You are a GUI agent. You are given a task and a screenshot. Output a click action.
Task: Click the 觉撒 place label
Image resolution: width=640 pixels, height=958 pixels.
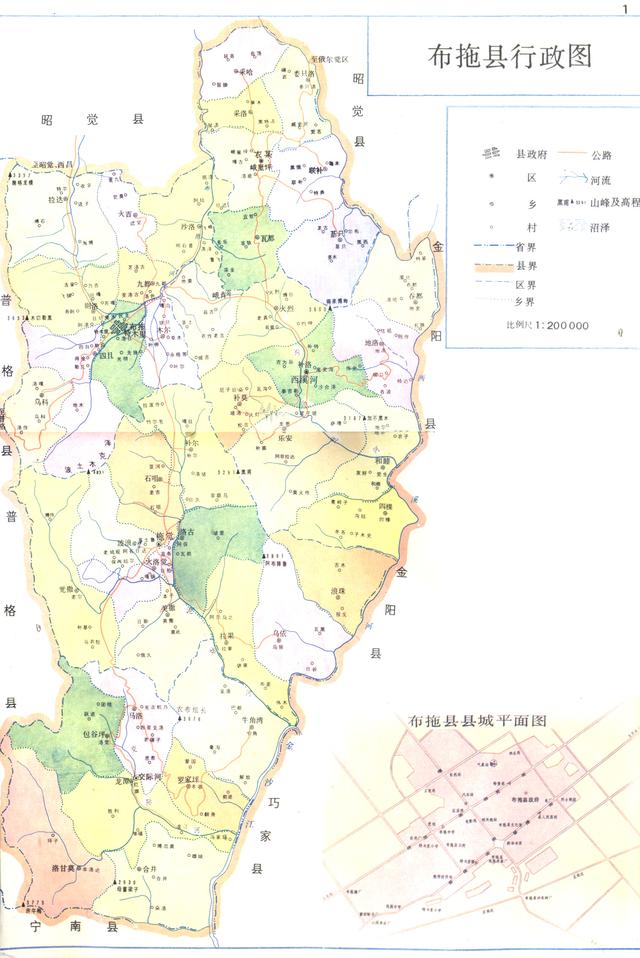(65, 589)
